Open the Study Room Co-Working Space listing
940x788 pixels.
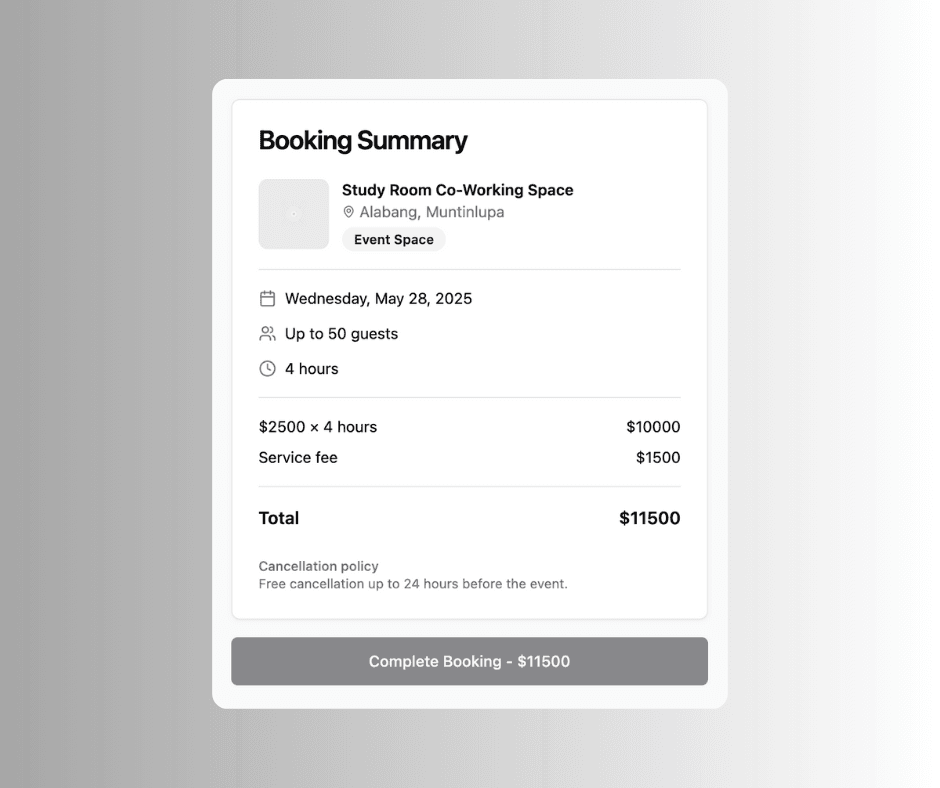[458, 189]
